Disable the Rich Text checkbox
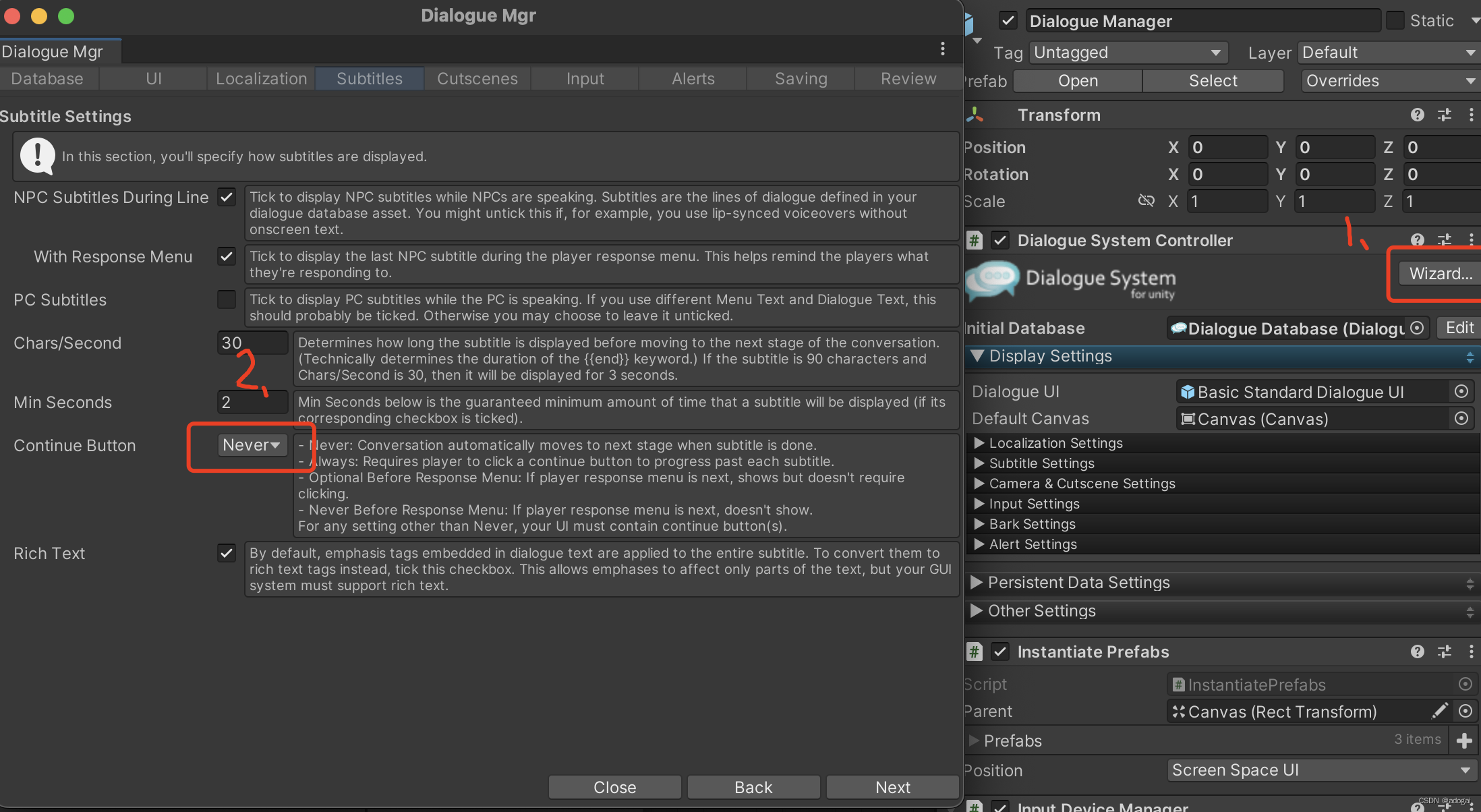Viewport: 1481px width, 812px height. 226,553
